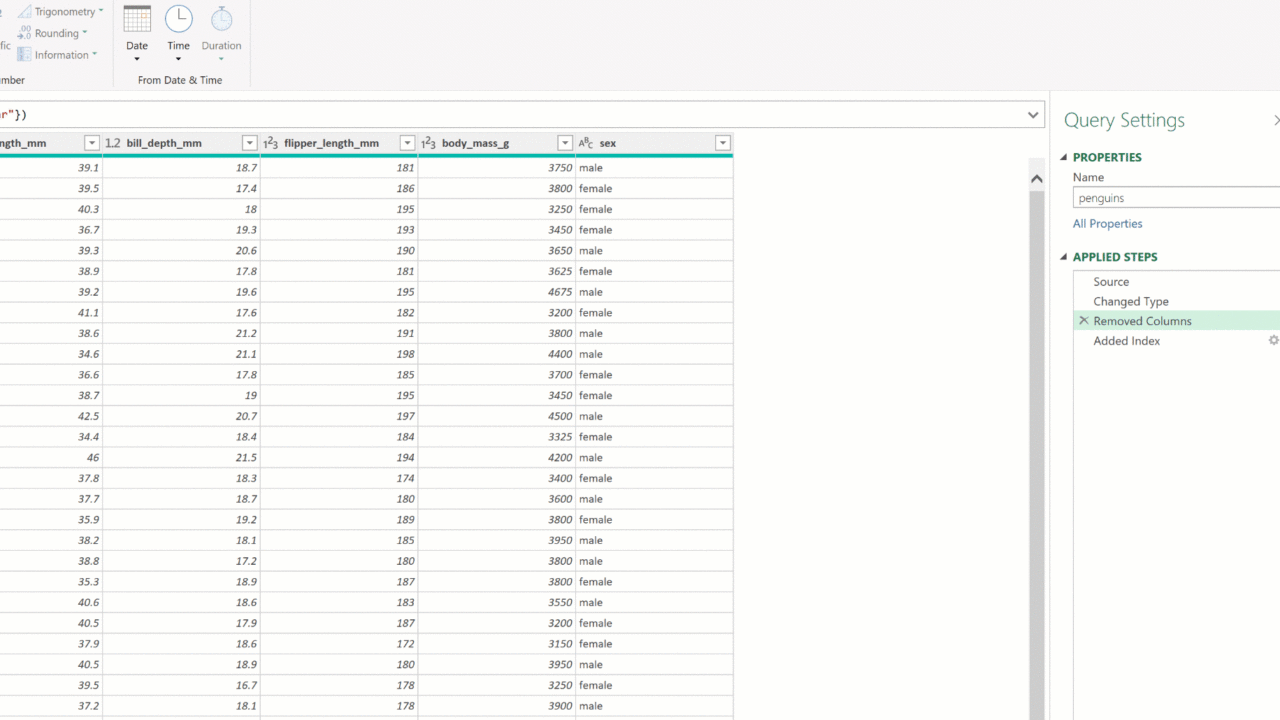Image resolution: width=1280 pixels, height=720 pixels.
Task: Change data type of sex column
Action: (x=586, y=143)
